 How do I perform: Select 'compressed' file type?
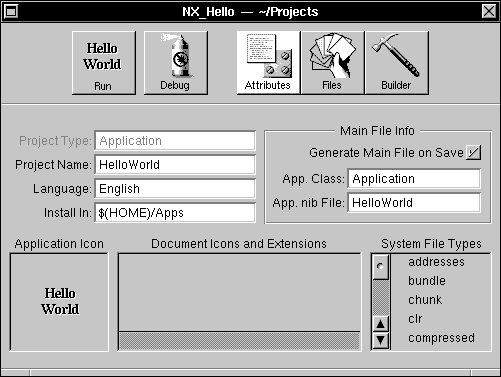[x=441, y=338]
